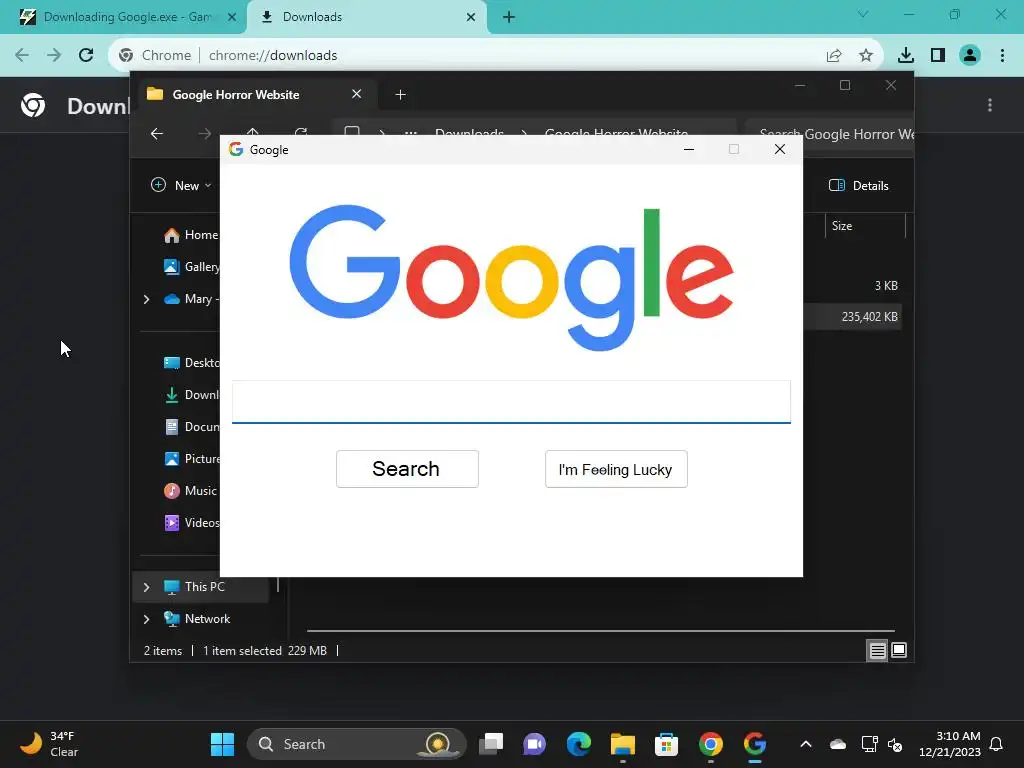Image resolution: width=1024 pixels, height=768 pixels.
Task: Click the Explorer search box
Action: pyautogui.click(x=829, y=134)
